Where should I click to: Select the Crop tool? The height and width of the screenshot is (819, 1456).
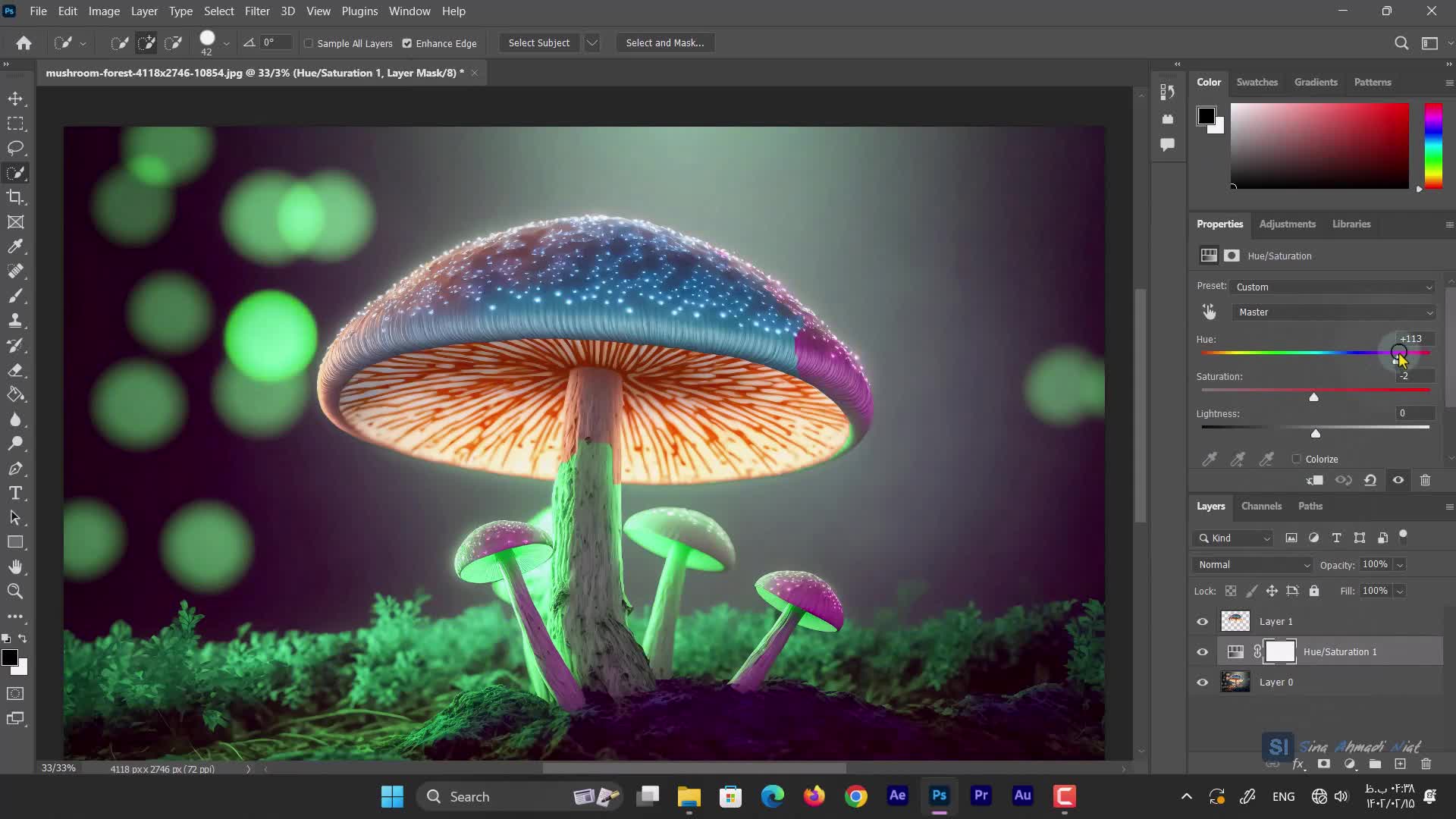click(15, 197)
